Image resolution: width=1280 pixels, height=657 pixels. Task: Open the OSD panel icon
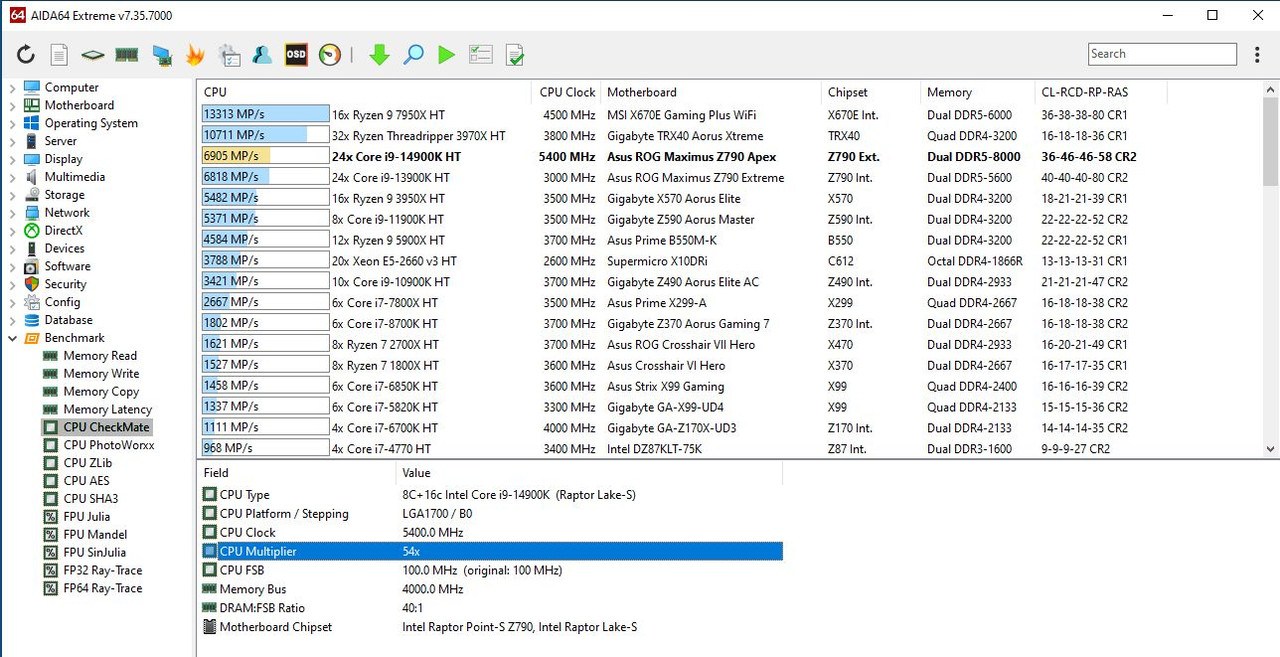click(x=296, y=55)
